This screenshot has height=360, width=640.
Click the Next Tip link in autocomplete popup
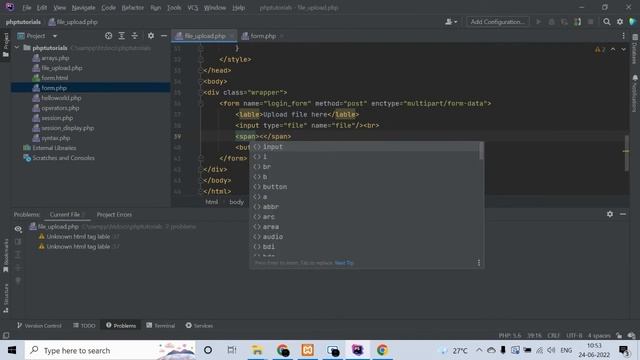pos(344,263)
